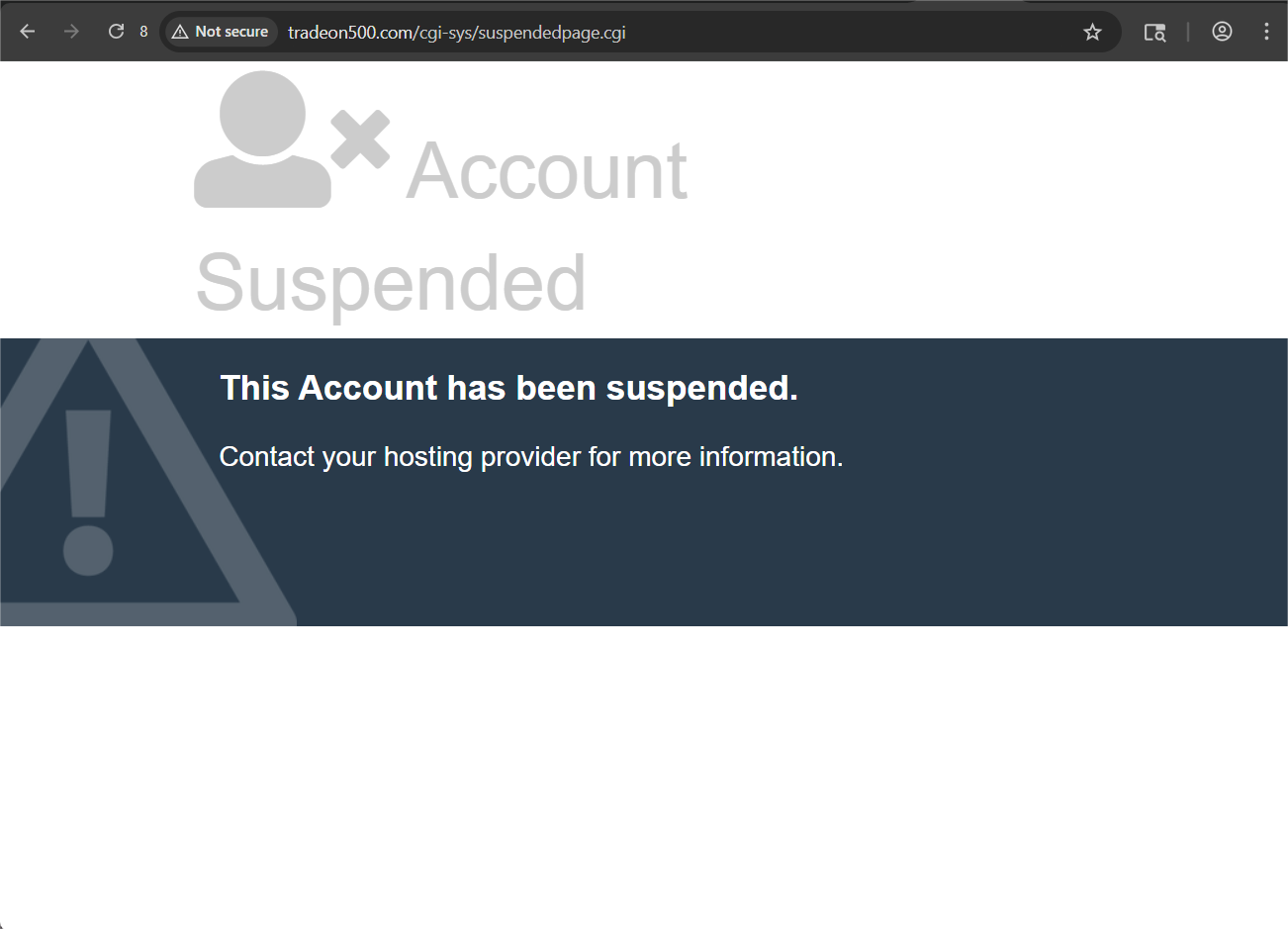Click the large "Account" heading word
Viewport: 1288px width, 929px height.
(547, 171)
